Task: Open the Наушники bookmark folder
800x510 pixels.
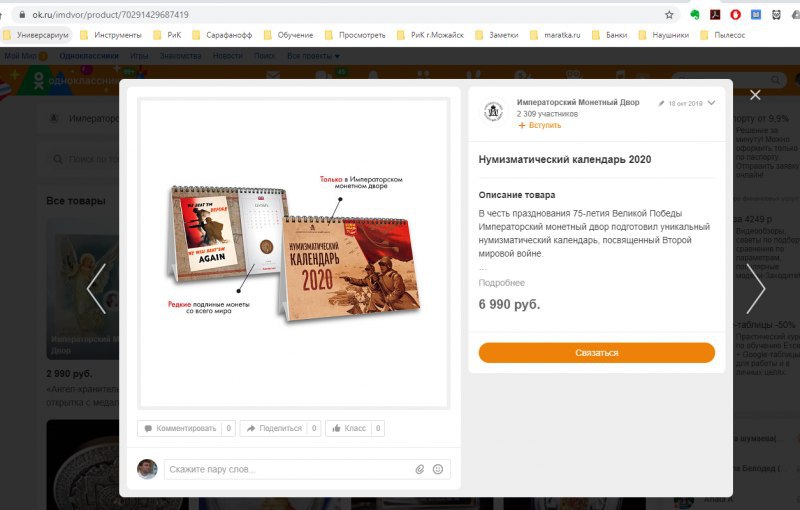Action: coord(664,35)
